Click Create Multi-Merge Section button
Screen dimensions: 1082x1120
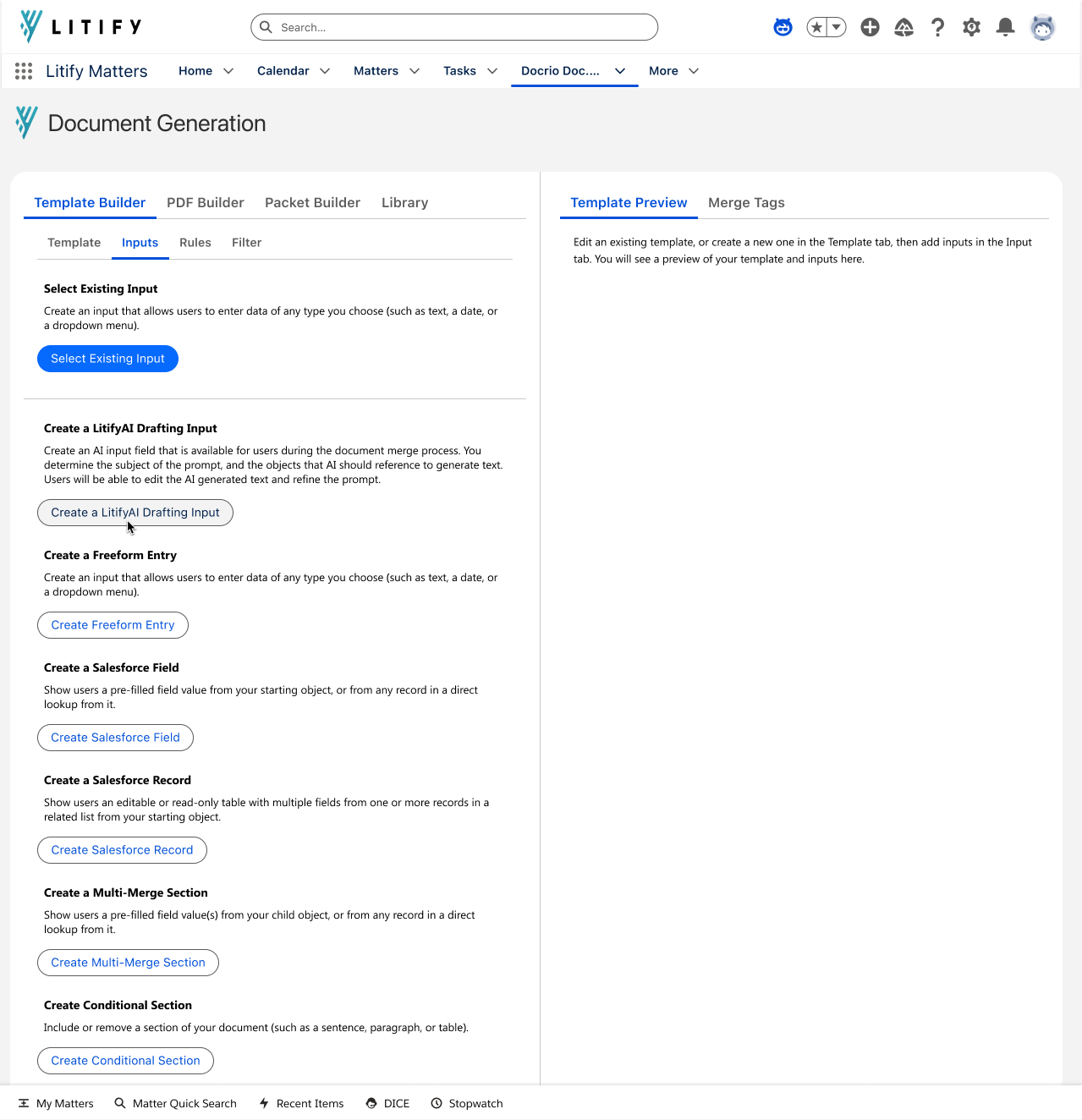pyautogui.click(x=128, y=963)
